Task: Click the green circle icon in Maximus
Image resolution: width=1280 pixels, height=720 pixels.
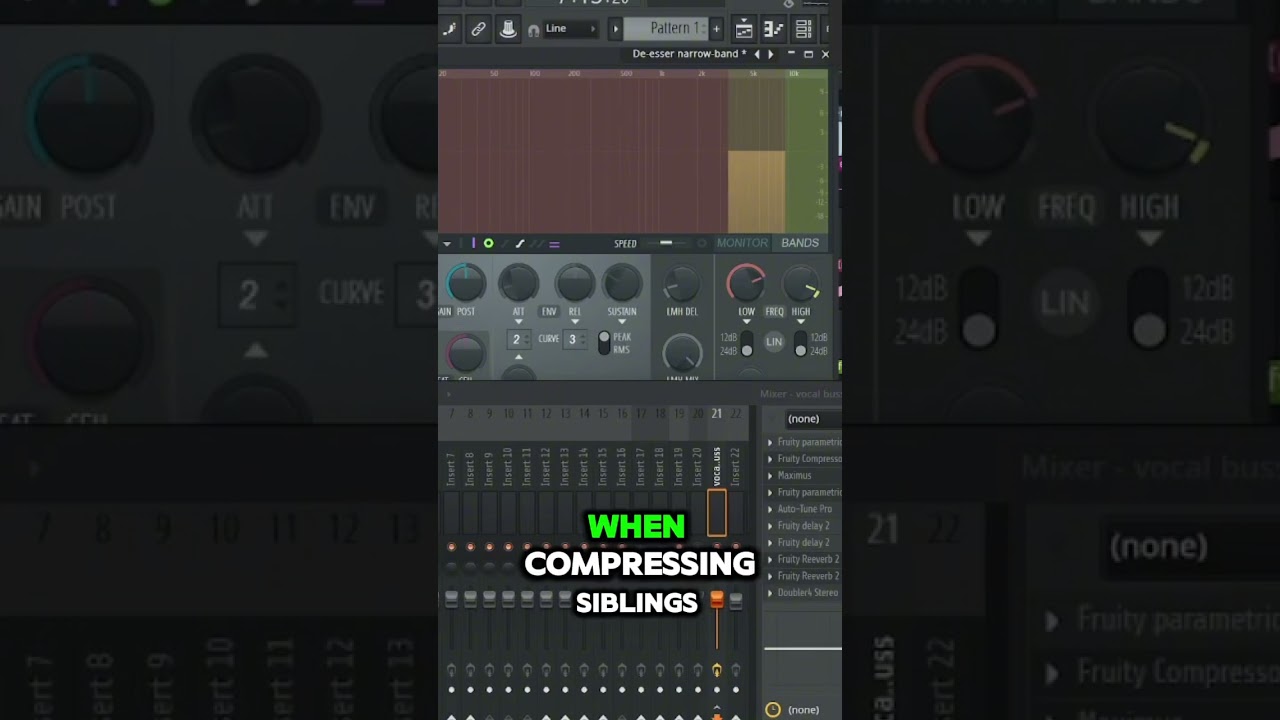Action: (x=488, y=243)
